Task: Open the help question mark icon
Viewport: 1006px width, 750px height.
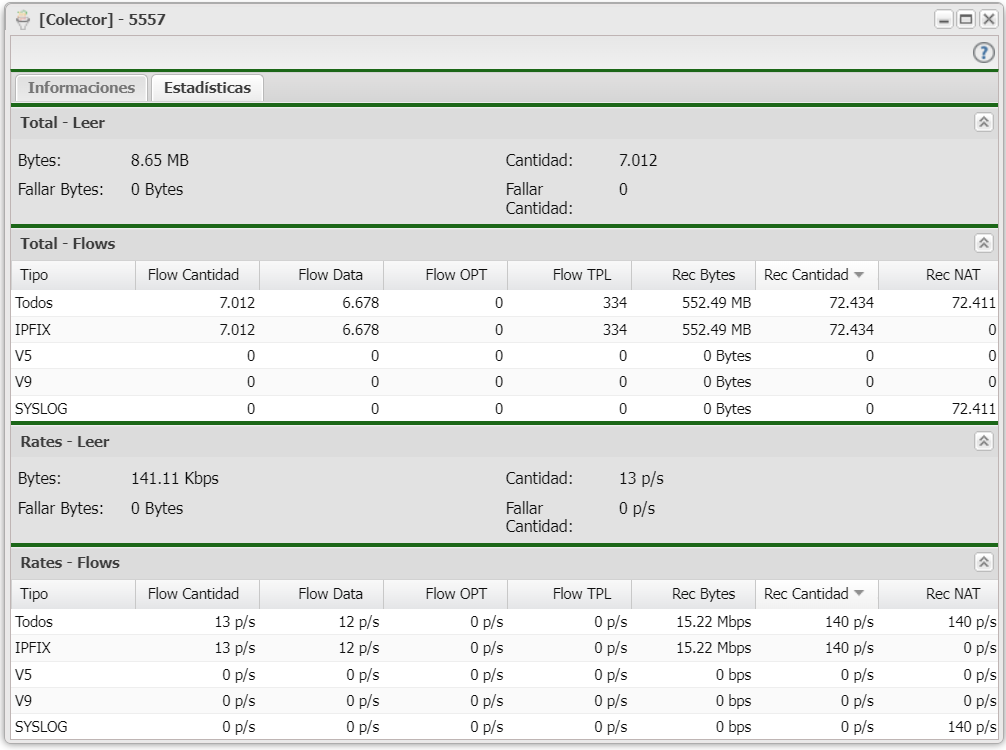Action: [983, 53]
